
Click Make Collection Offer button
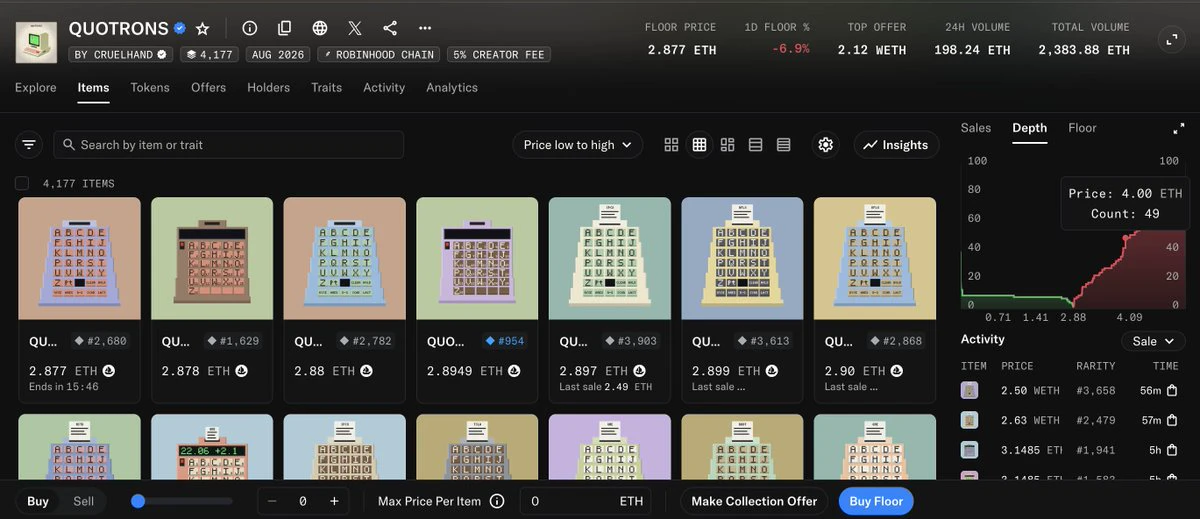click(x=754, y=501)
